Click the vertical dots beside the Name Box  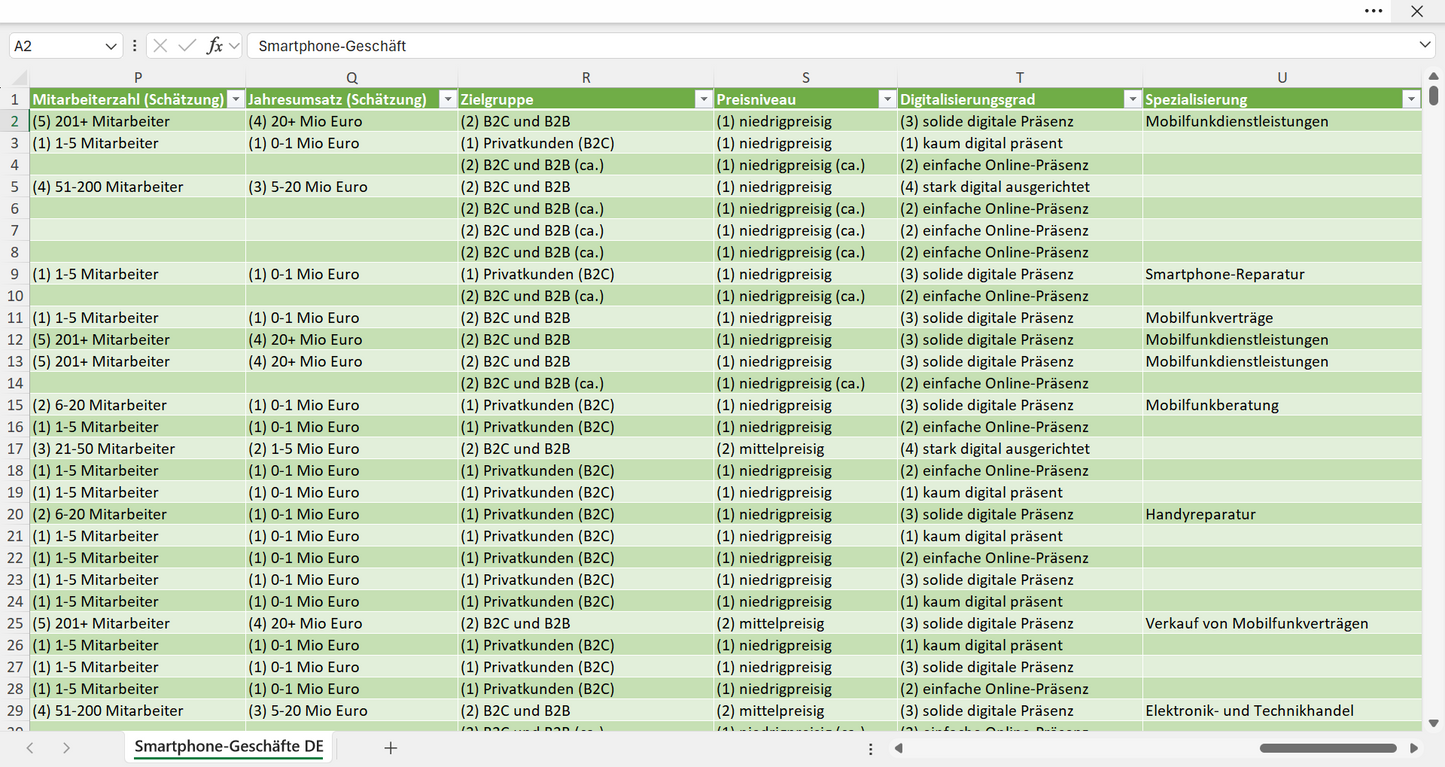(135, 46)
